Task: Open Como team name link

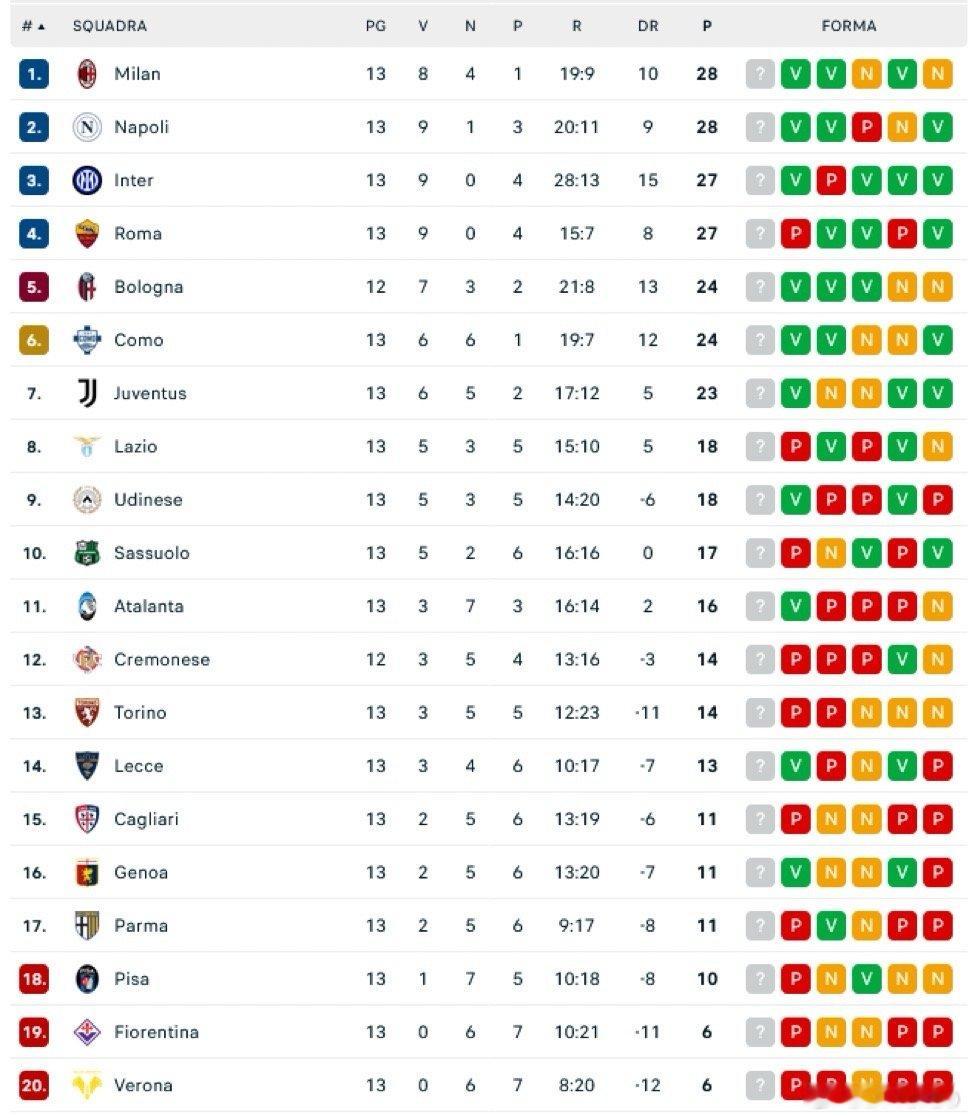Action: click(138, 340)
